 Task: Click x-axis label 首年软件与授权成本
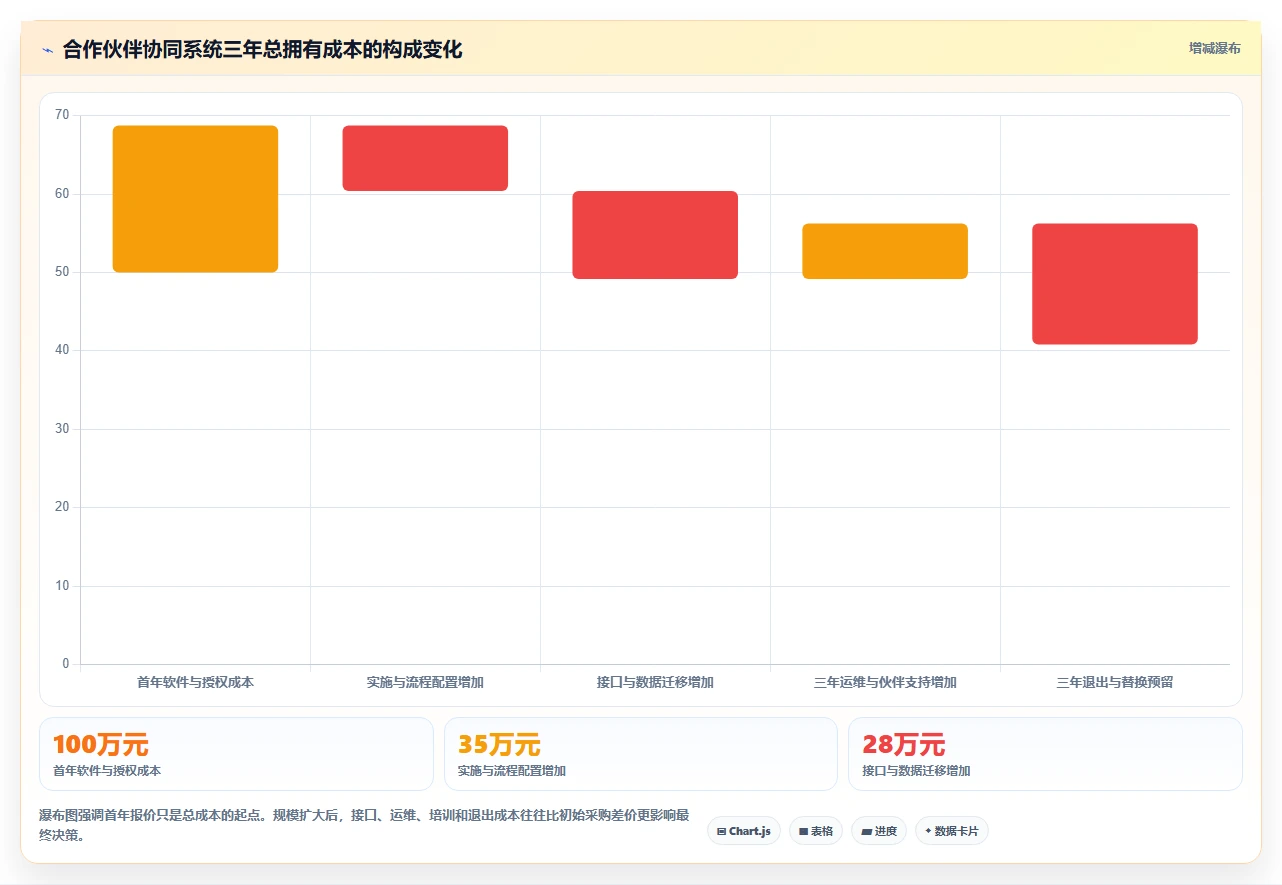[195, 683]
